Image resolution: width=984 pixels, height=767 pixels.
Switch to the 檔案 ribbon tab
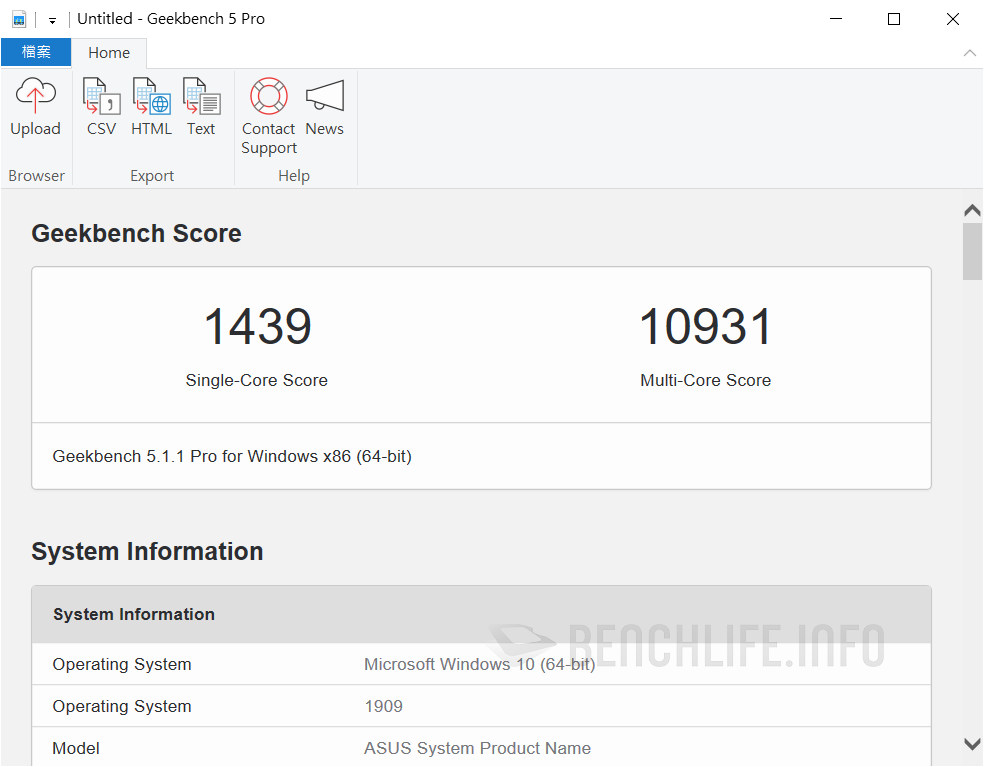click(36, 52)
